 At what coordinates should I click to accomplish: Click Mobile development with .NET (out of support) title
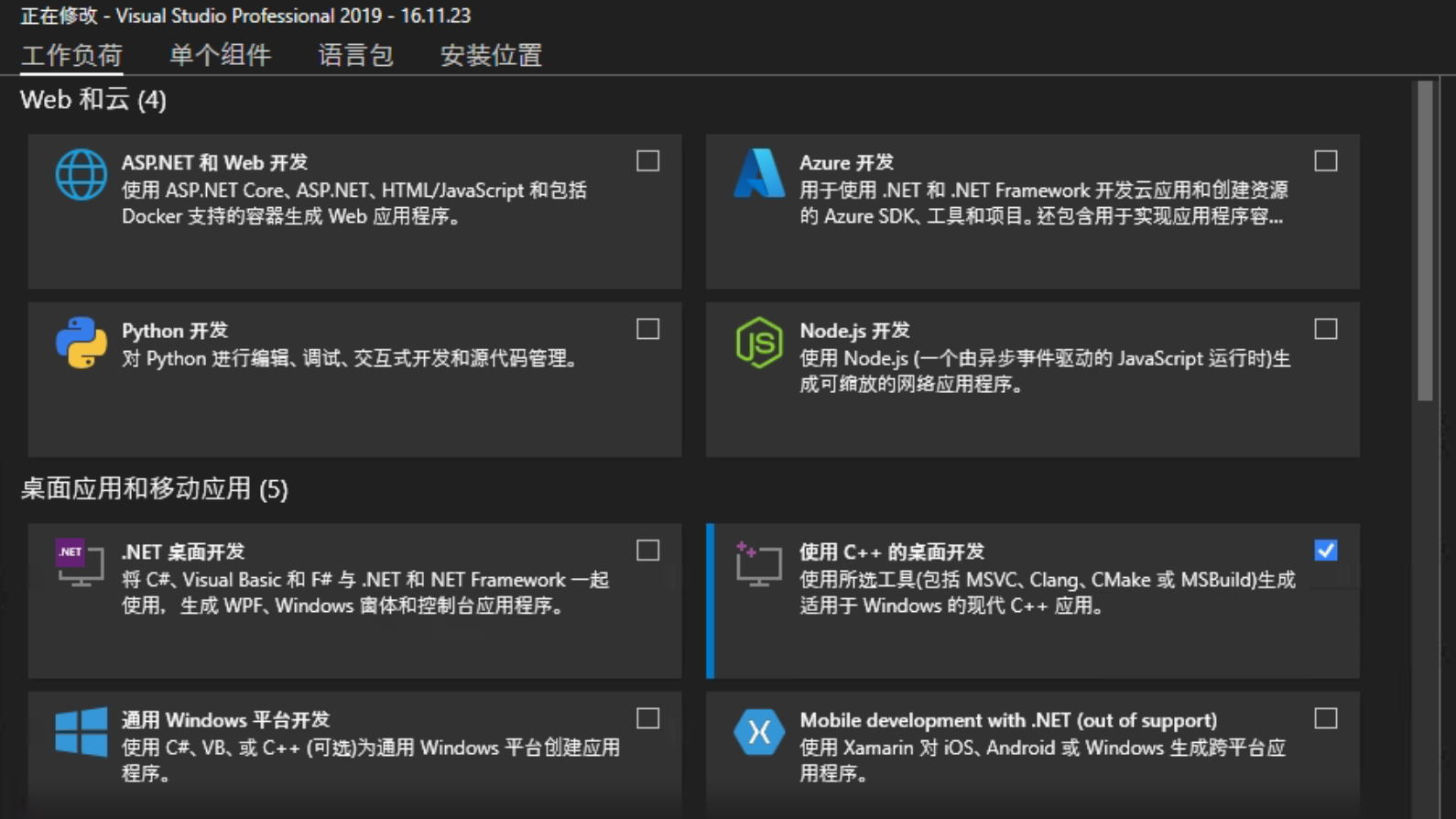coord(1008,720)
